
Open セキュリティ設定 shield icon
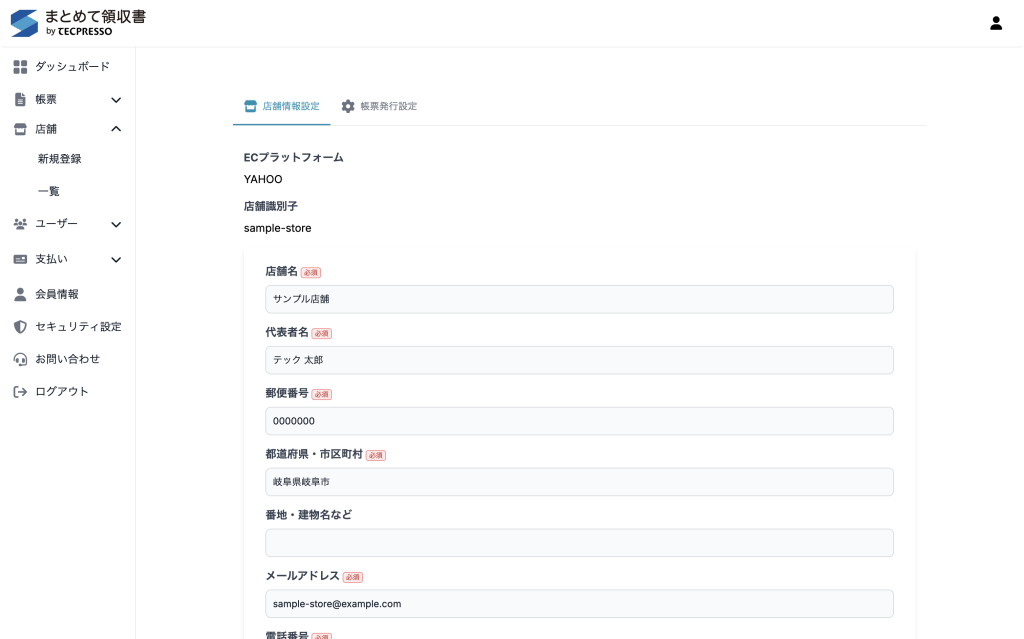click(20, 327)
